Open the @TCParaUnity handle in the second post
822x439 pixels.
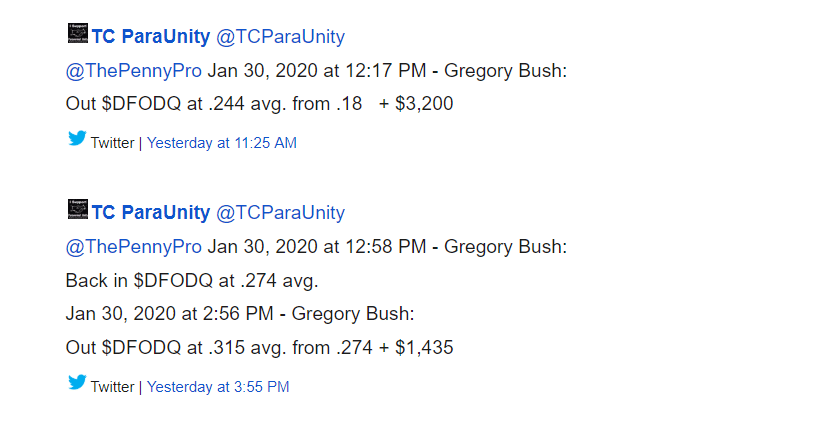click(x=280, y=212)
